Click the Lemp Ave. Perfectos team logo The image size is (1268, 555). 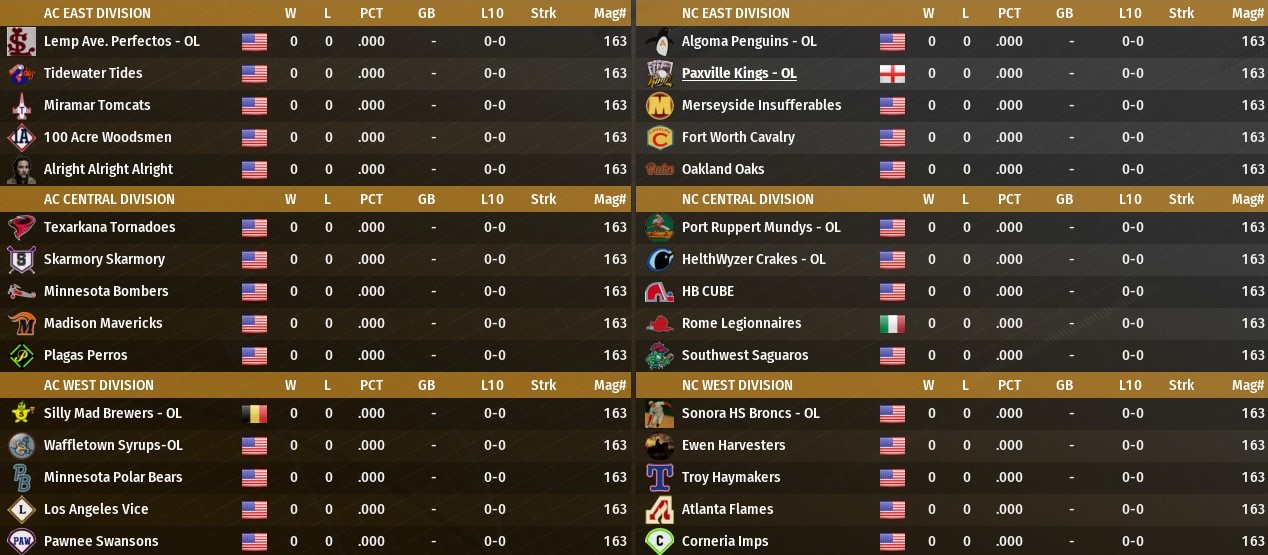[21, 41]
